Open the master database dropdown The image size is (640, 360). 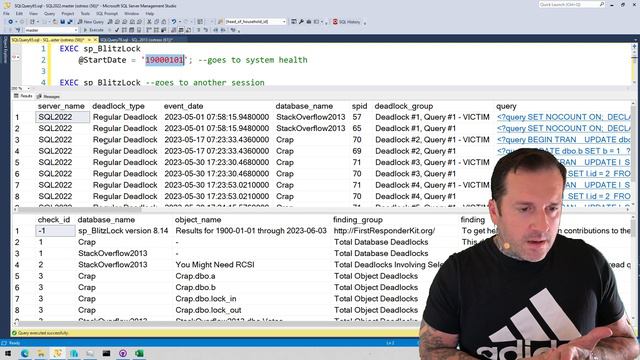point(51,30)
